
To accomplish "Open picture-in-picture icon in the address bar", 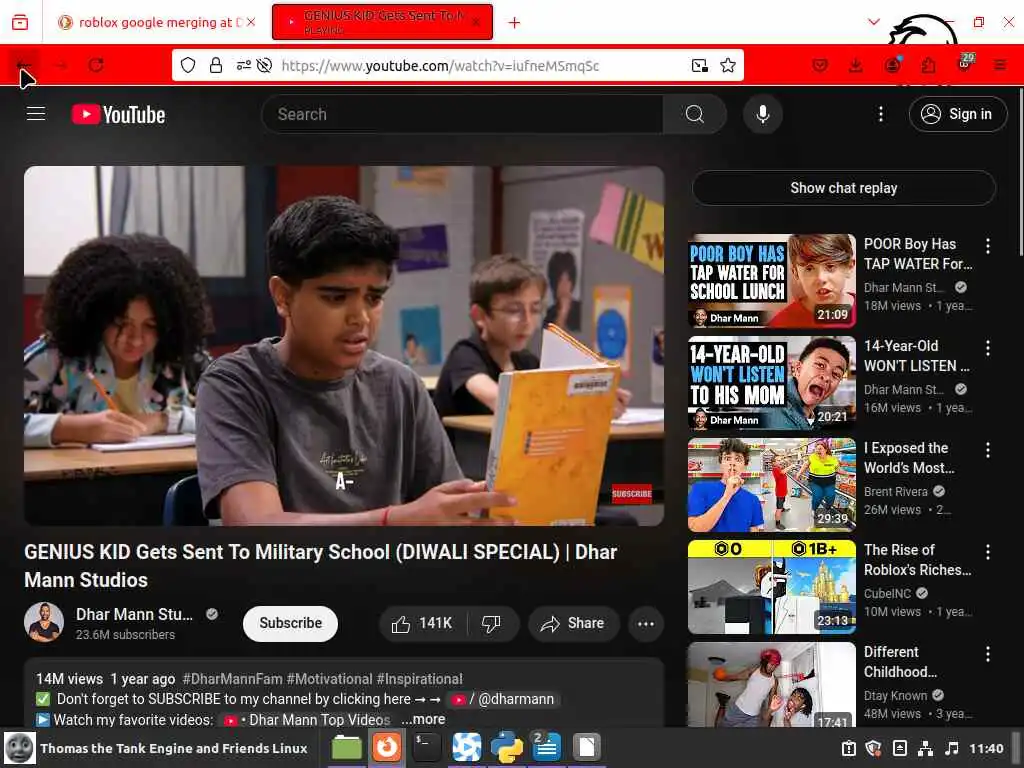I will [x=699, y=65].
